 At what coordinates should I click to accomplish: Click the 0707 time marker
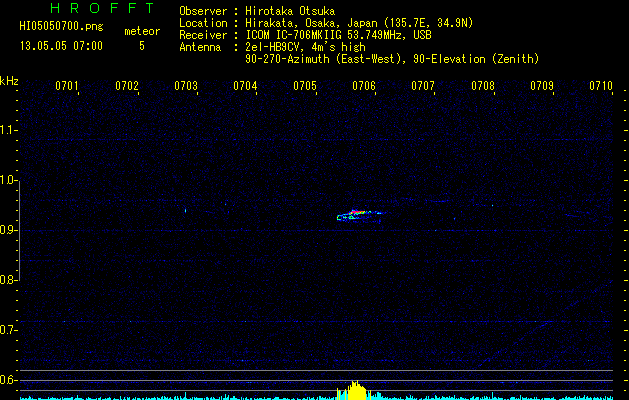(423, 86)
